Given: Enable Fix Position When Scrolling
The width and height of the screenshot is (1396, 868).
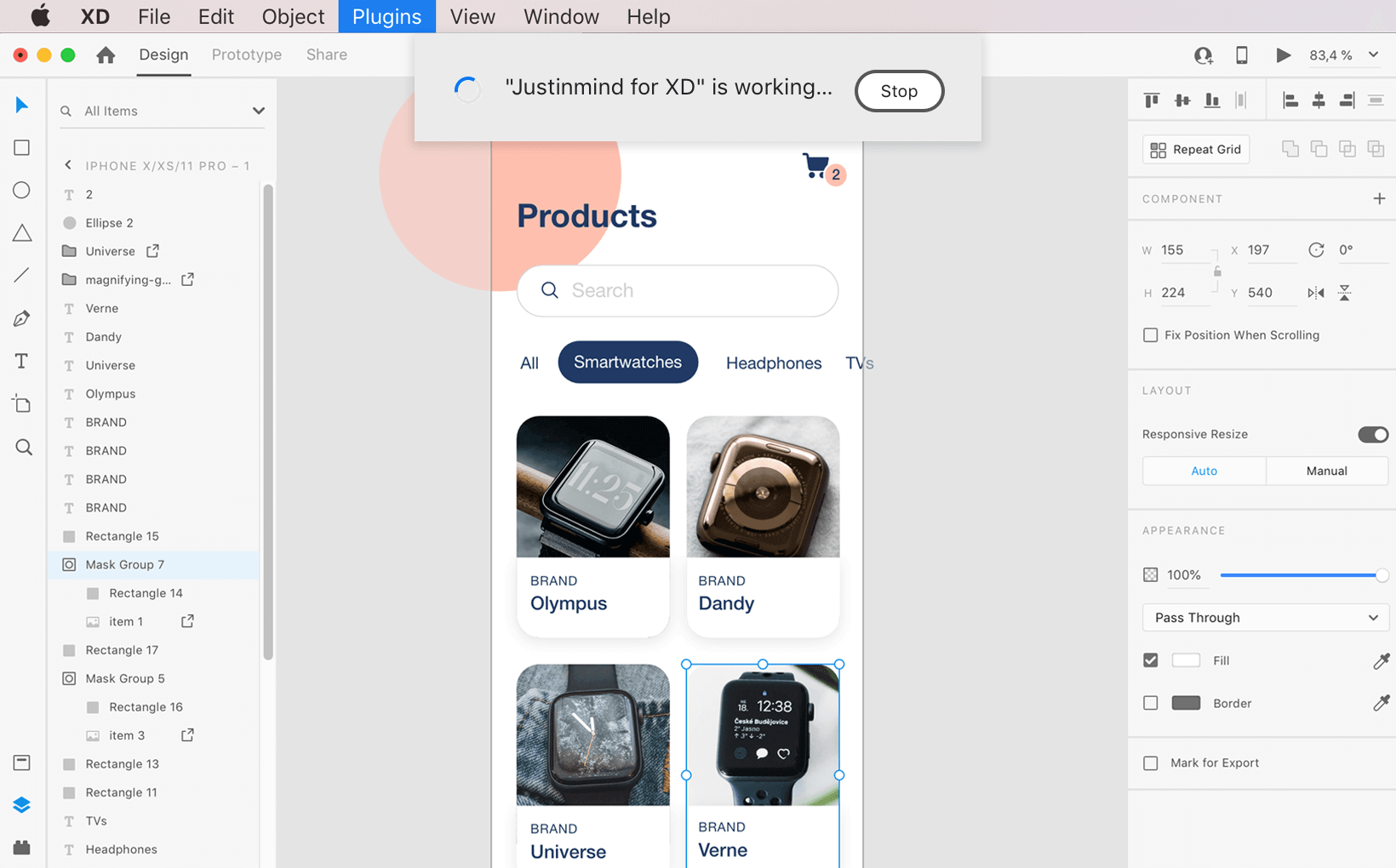Looking at the screenshot, I should pos(1151,334).
